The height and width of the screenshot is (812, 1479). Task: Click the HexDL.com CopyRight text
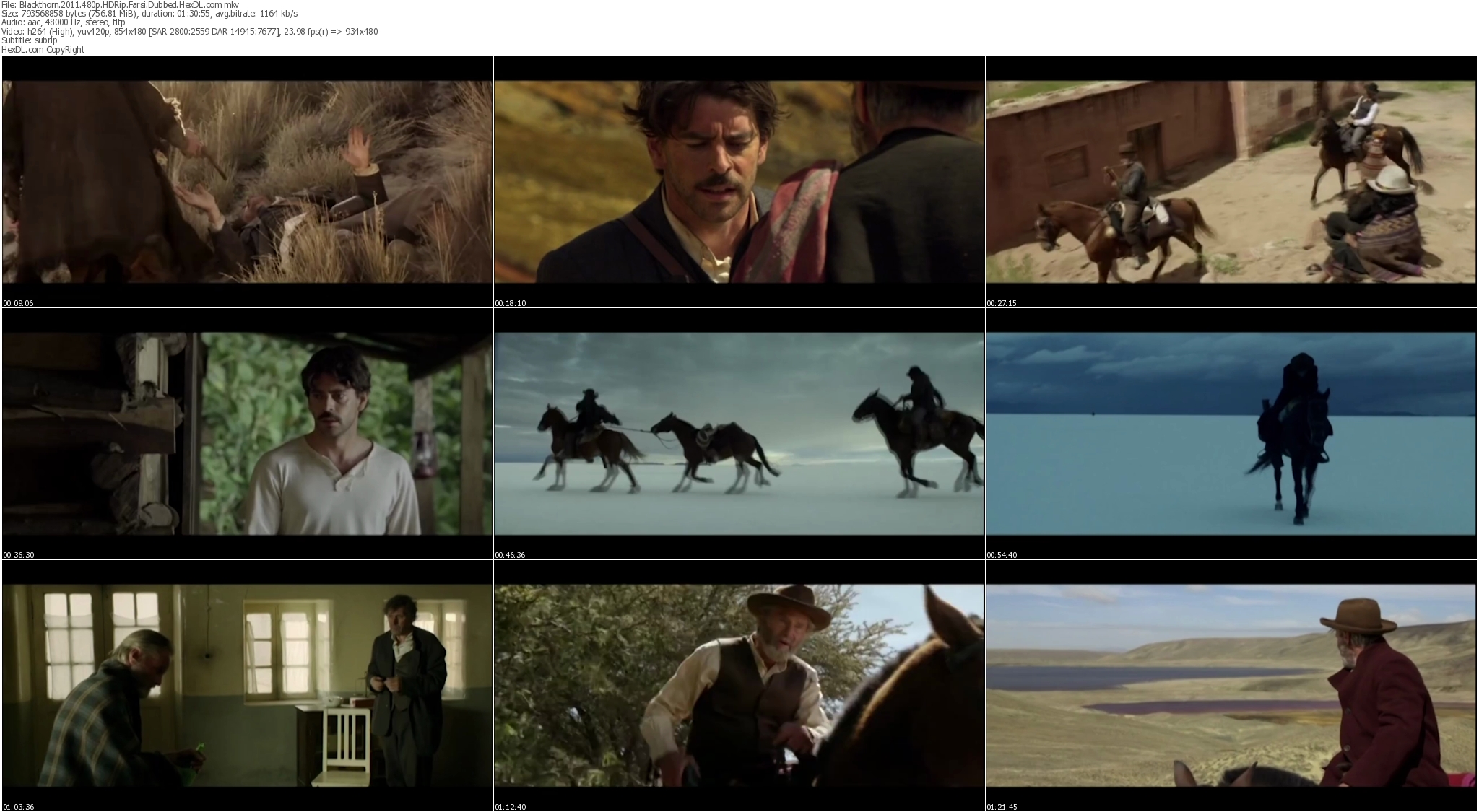[43, 50]
